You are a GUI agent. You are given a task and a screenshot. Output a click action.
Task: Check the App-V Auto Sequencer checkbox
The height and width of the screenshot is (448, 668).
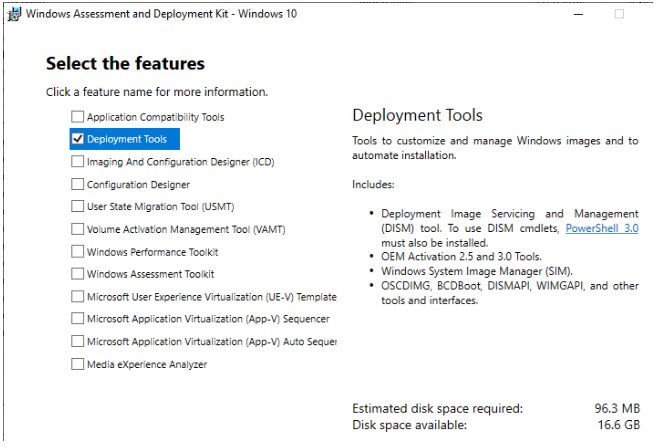pyautogui.click(x=78, y=341)
